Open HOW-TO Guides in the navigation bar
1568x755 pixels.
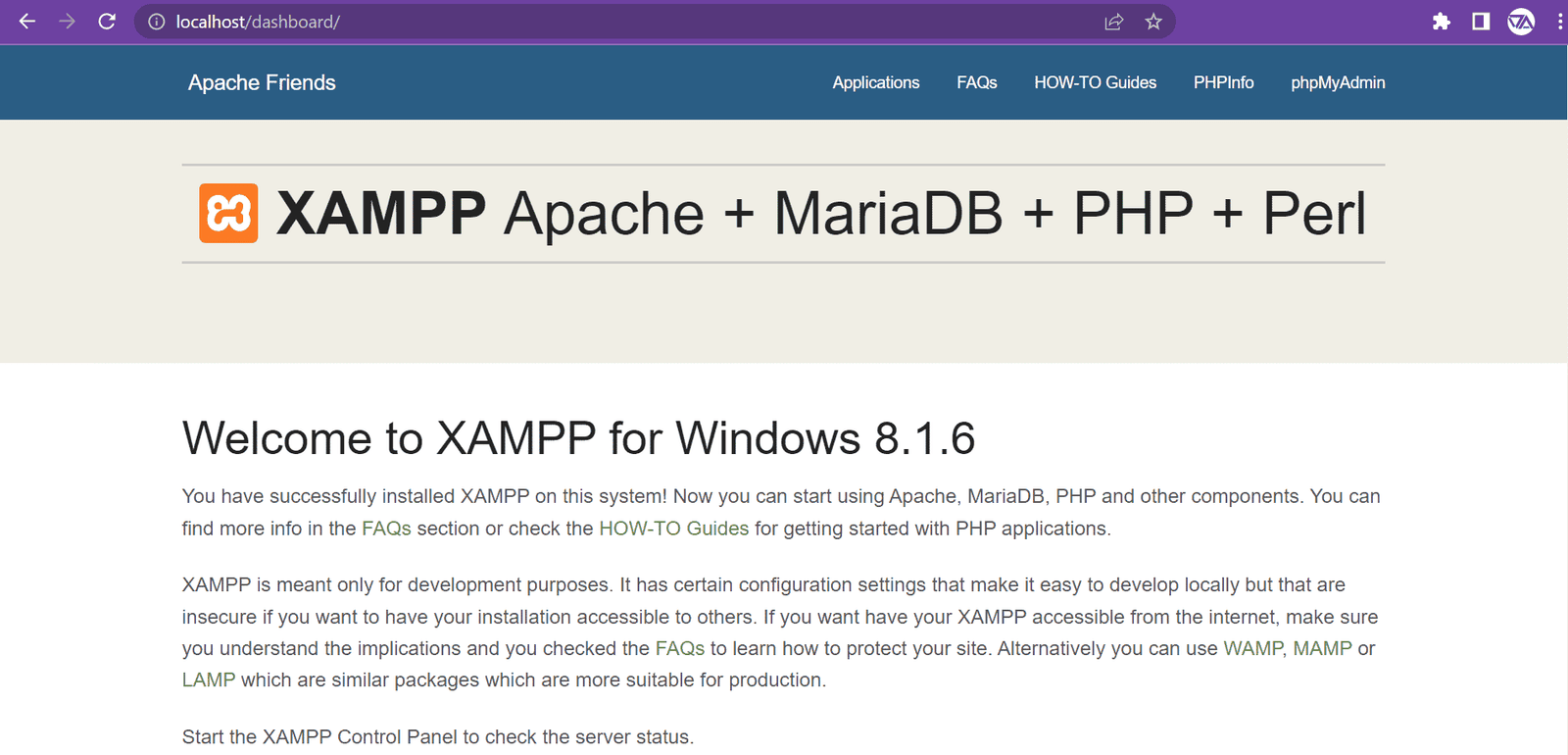[1096, 82]
